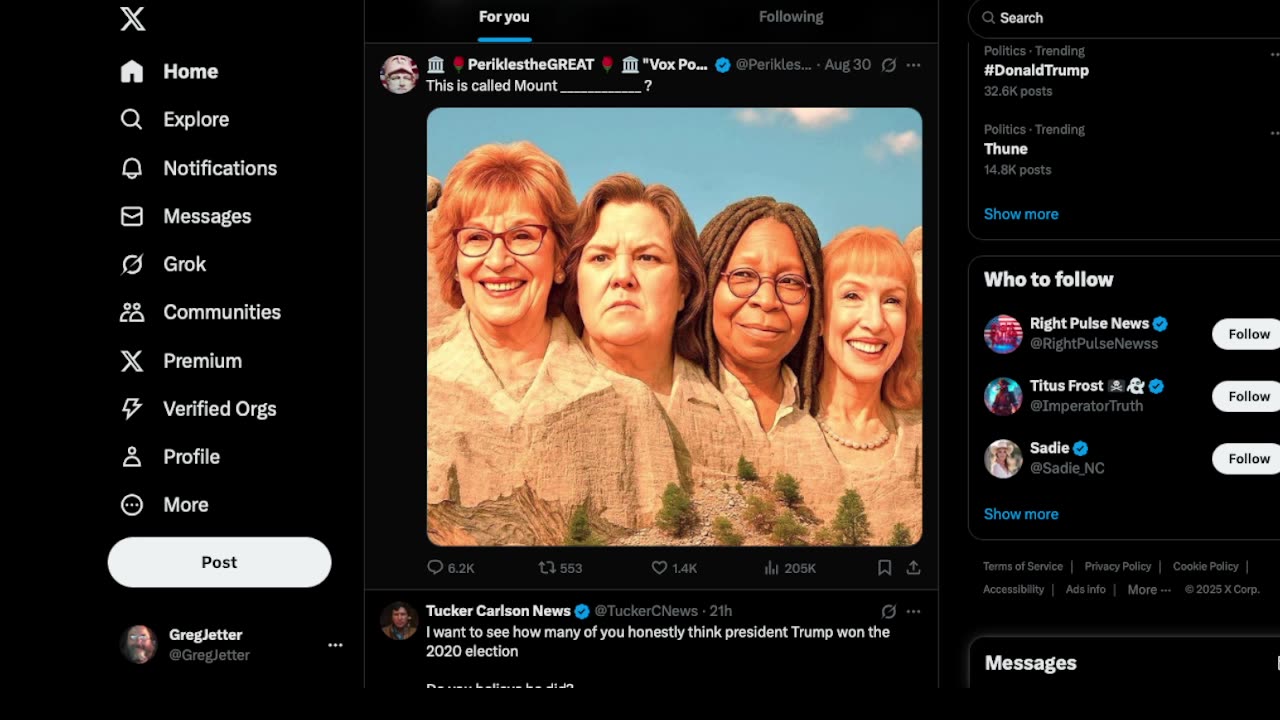The height and width of the screenshot is (720, 1280).
Task: Follow Right Pulse News
Action: click(1248, 334)
